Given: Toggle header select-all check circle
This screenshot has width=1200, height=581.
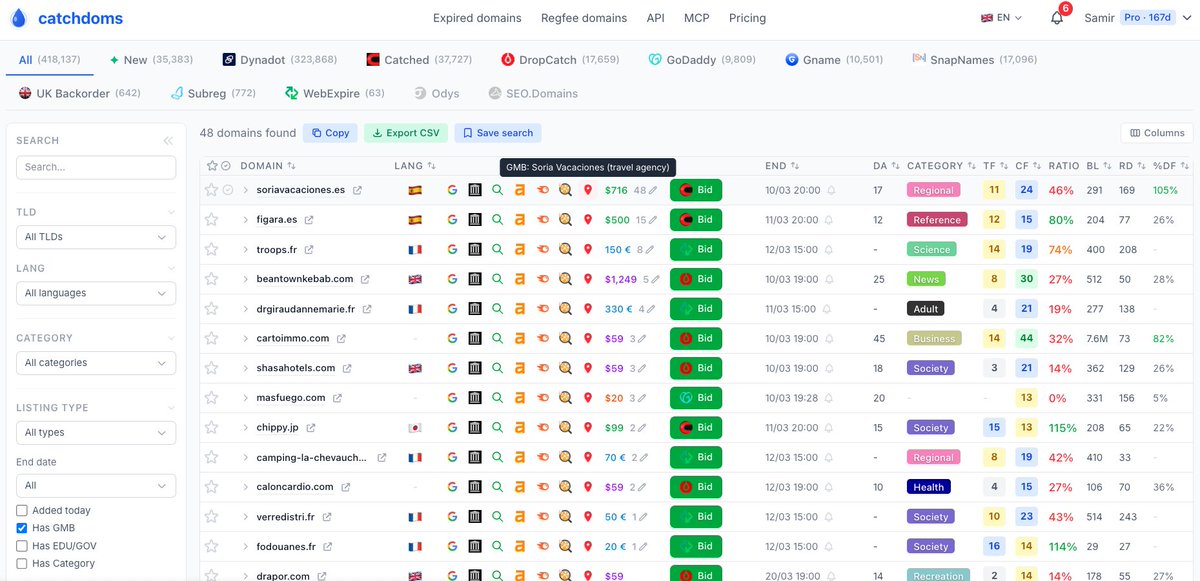Looking at the screenshot, I should click(x=226, y=166).
